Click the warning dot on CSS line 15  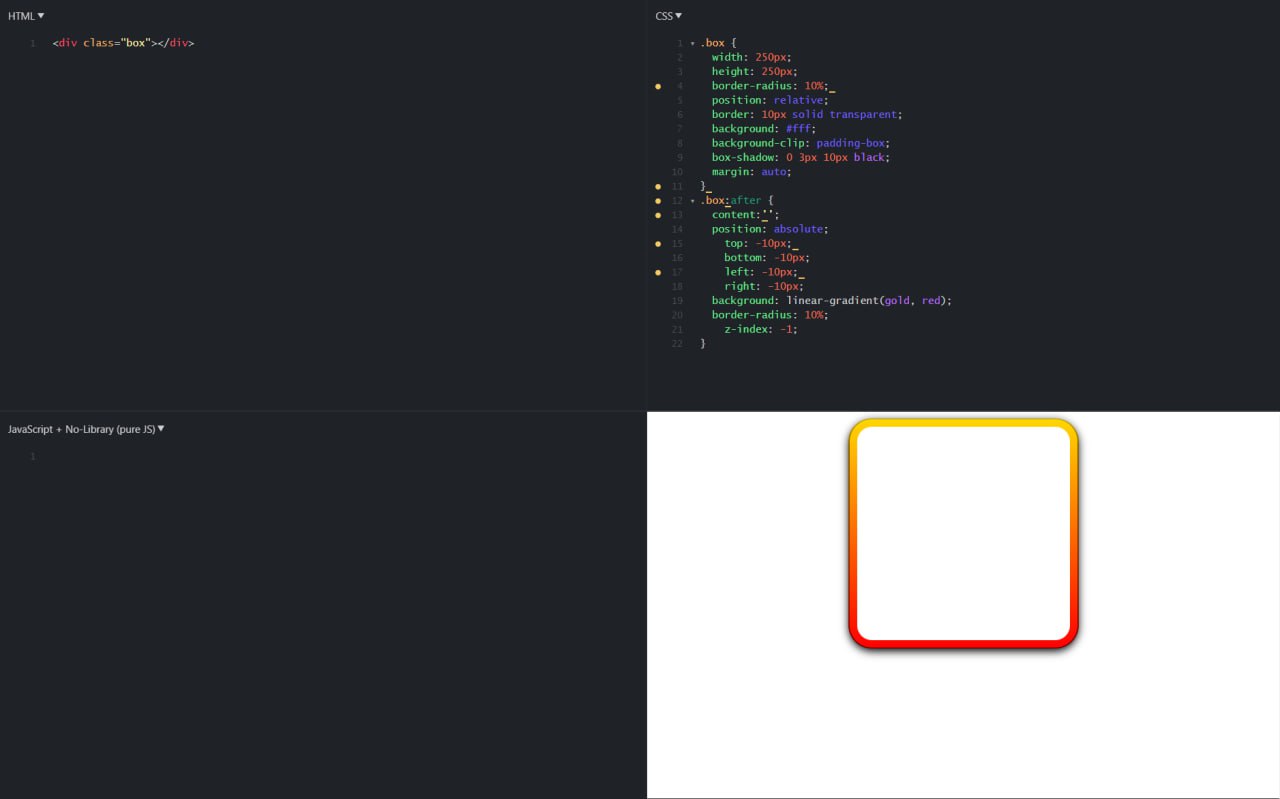pos(658,244)
